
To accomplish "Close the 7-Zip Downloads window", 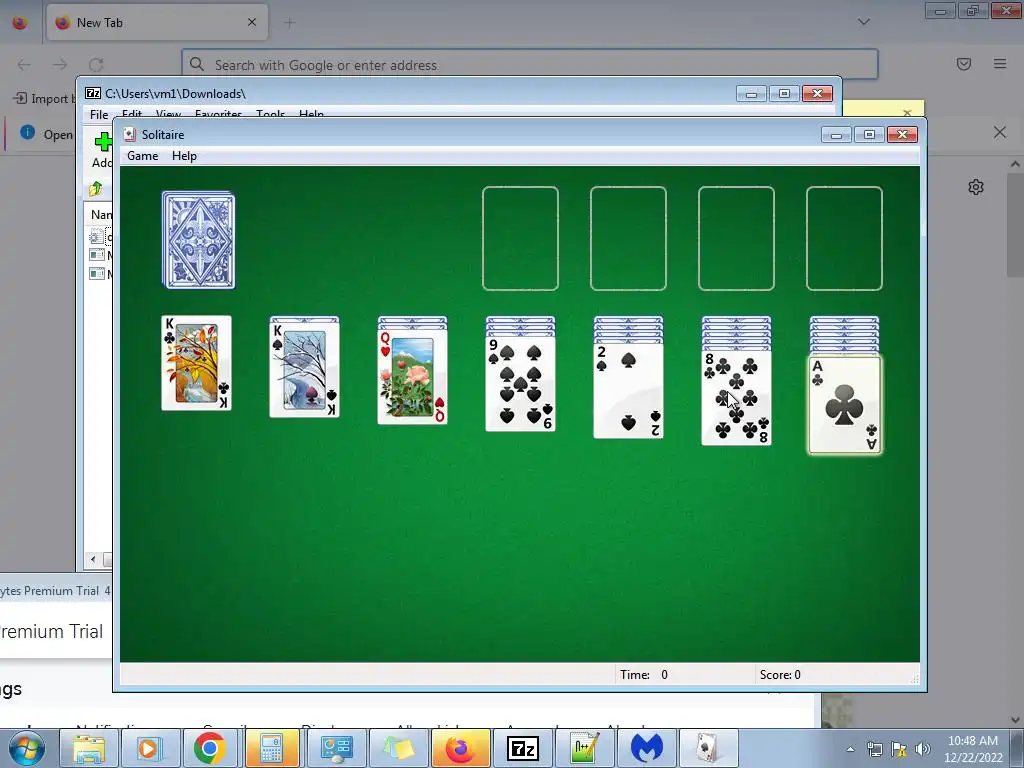I will pyautogui.click(x=817, y=93).
